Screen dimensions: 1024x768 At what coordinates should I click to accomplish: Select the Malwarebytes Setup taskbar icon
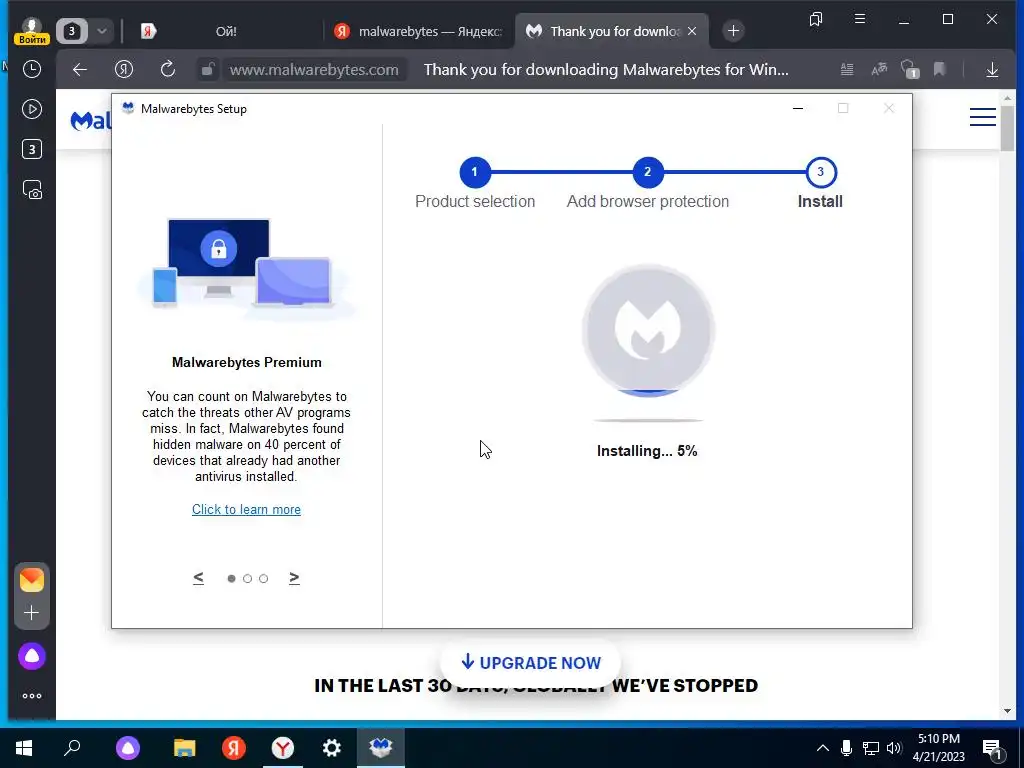(381, 748)
